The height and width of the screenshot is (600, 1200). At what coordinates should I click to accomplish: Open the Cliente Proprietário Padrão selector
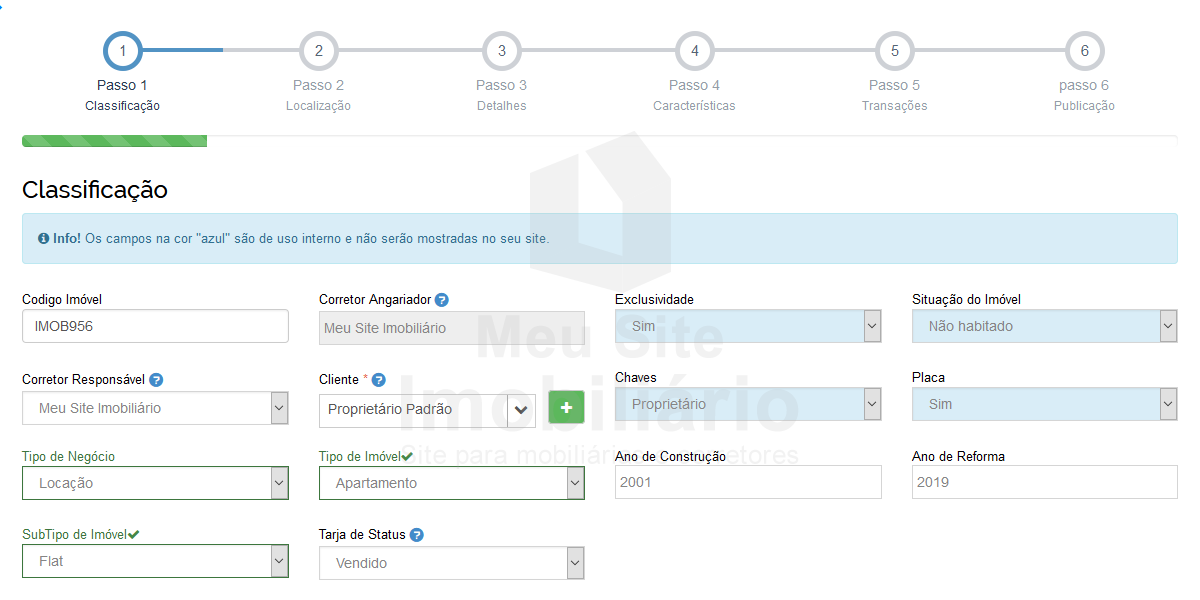click(427, 409)
